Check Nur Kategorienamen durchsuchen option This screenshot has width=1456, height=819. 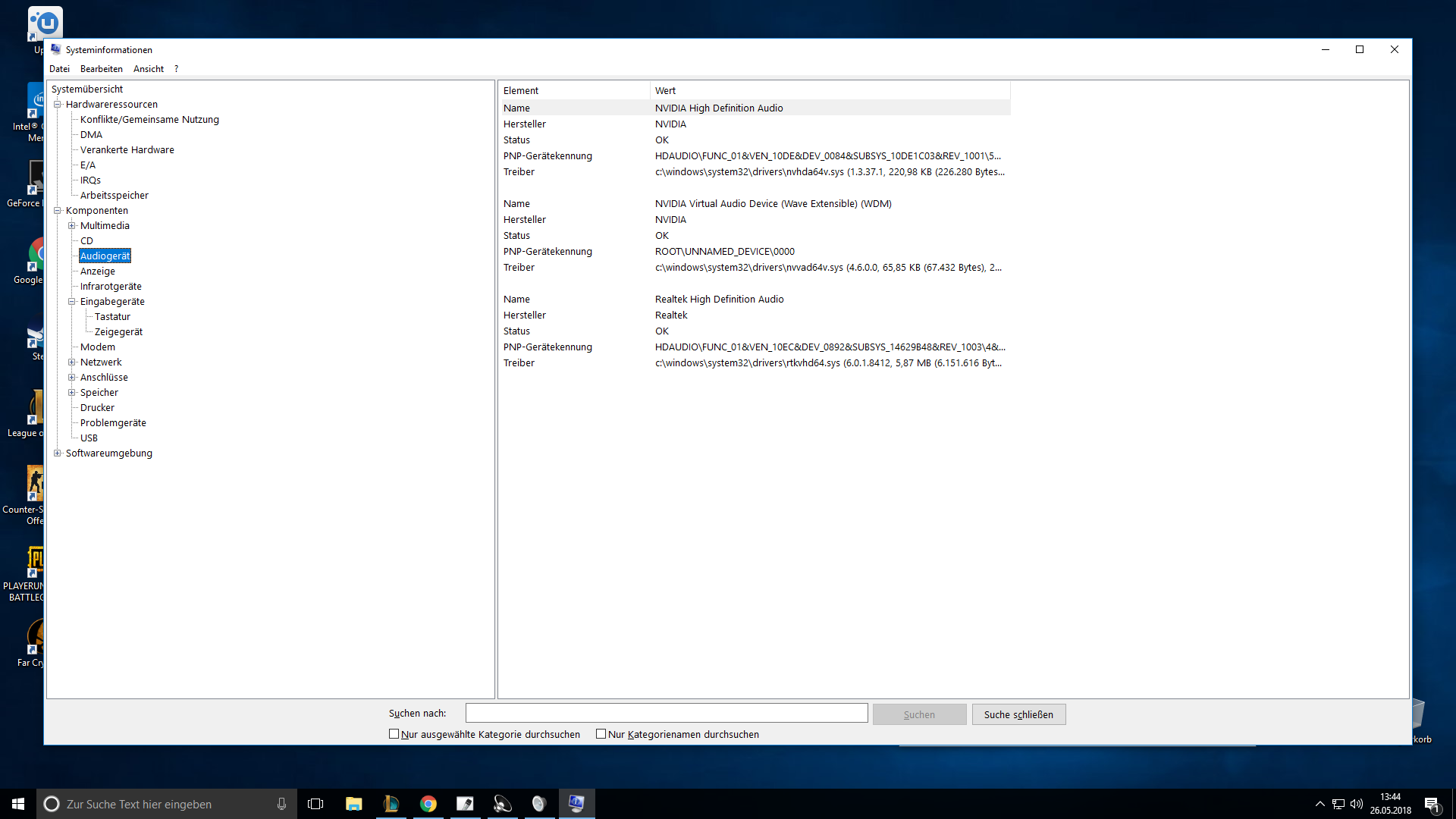tap(601, 734)
